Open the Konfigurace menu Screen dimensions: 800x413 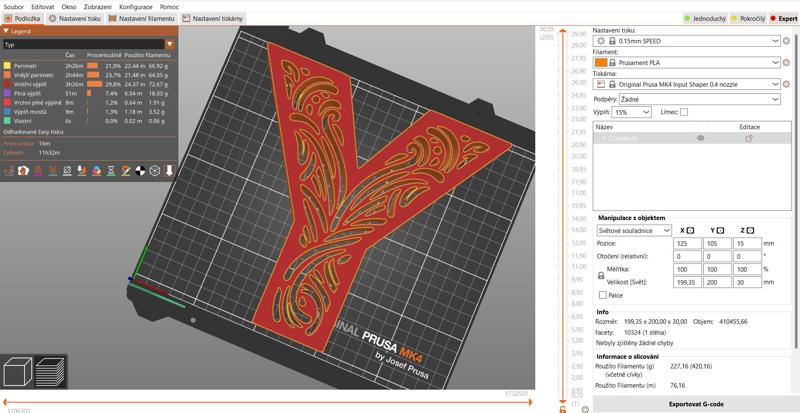136,7
